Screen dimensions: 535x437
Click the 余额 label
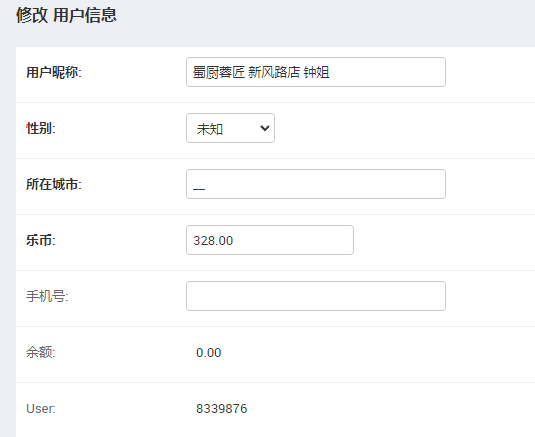pyautogui.click(x=41, y=352)
